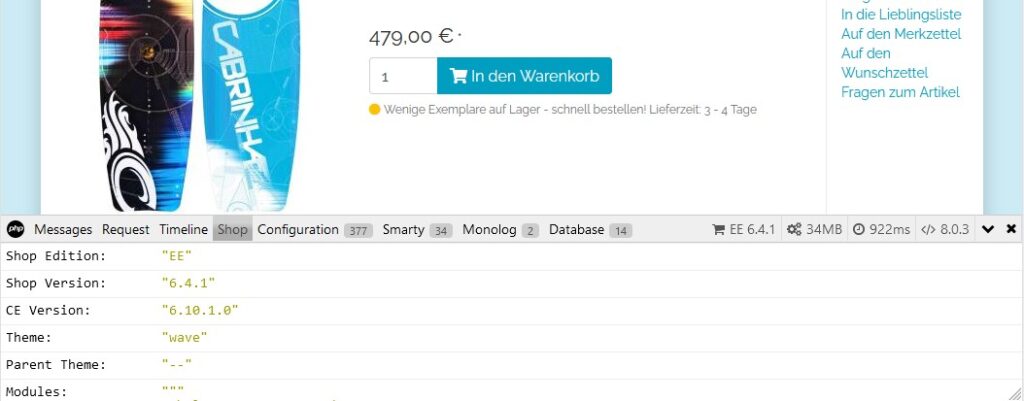The width and height of the screenshot is (1024, 401).
Task: Click the Theme label
Action: (x=29, y=338)
